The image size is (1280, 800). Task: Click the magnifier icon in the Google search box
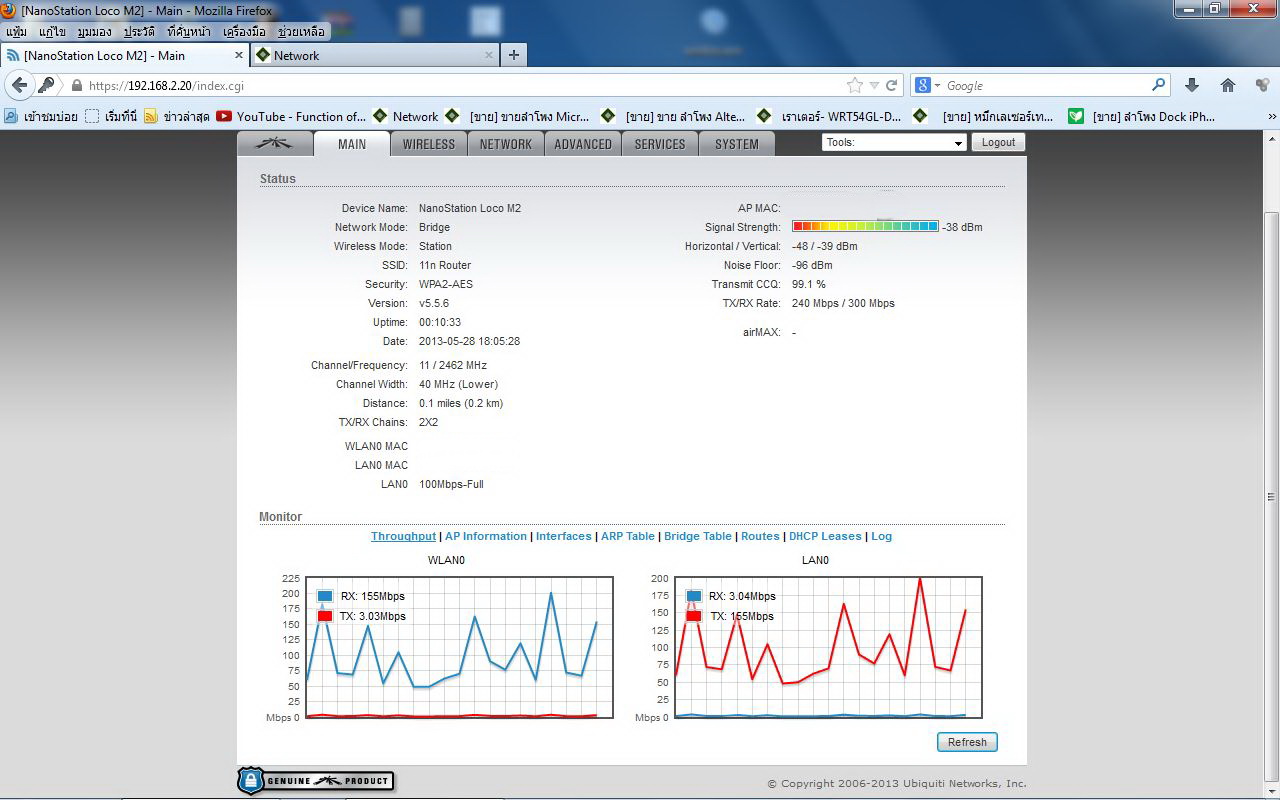[1159, 85]
